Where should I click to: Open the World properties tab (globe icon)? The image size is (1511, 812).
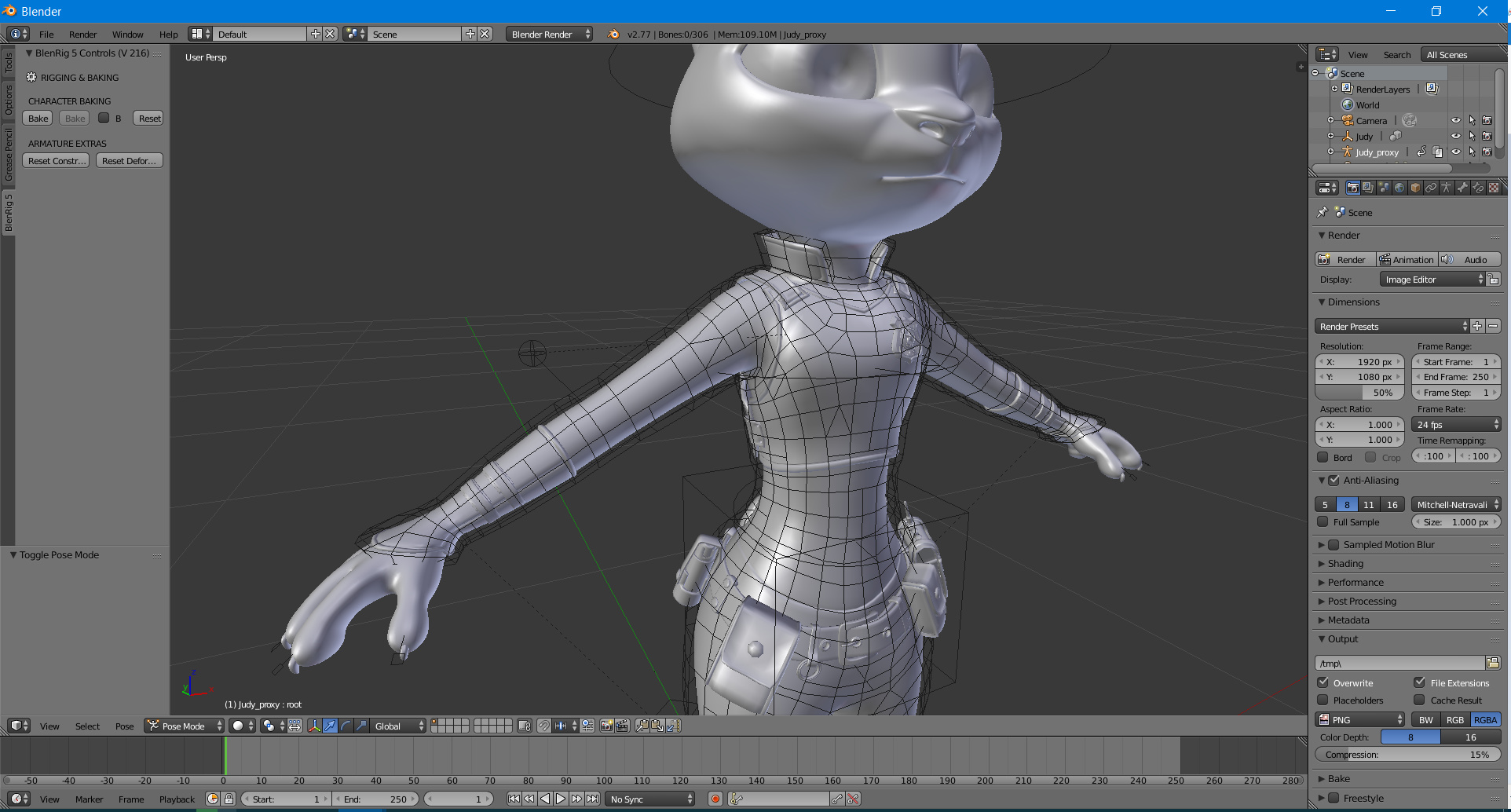pyautogui.click(x=1399, y=188)
